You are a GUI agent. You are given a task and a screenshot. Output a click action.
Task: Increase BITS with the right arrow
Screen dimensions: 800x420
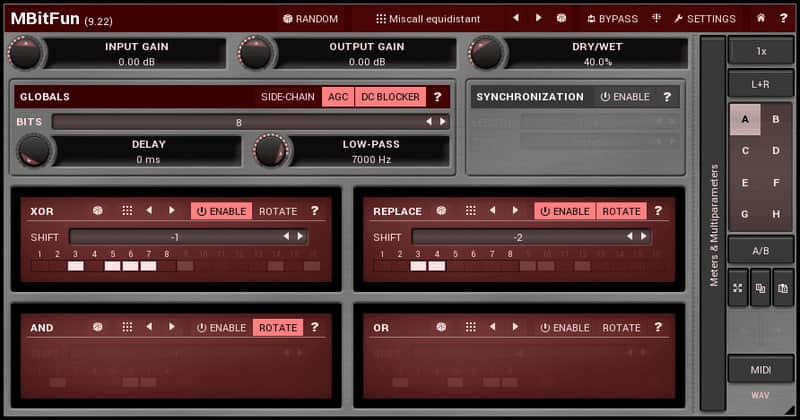(x=443, y=122)
